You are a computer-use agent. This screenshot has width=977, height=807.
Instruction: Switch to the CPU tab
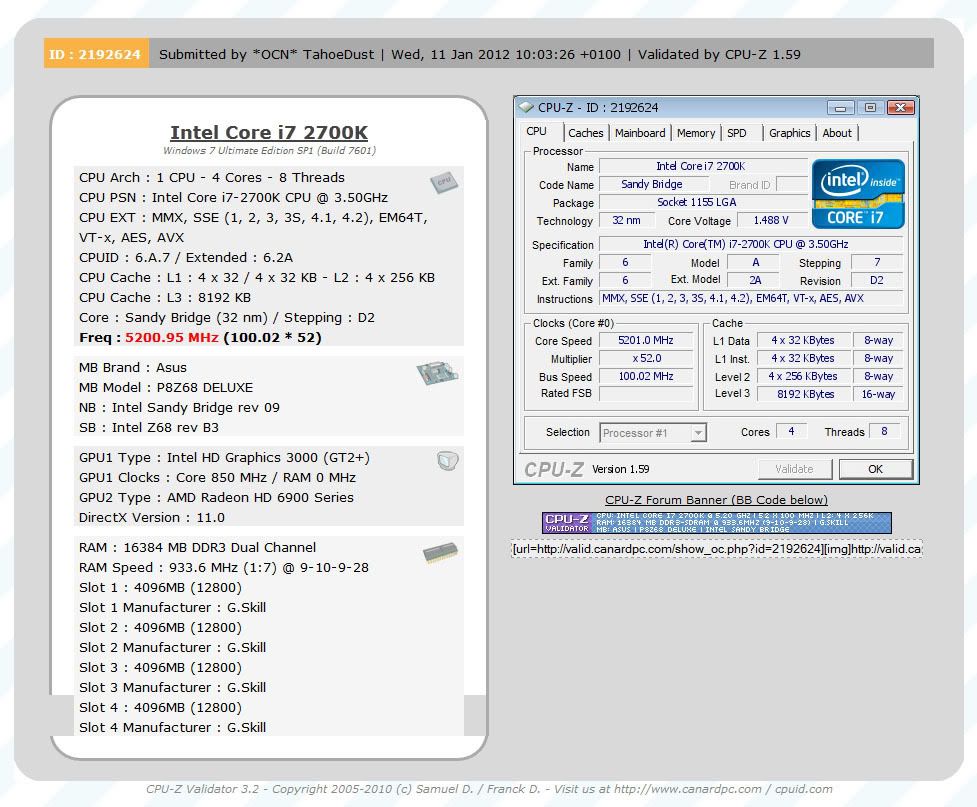pos(536,131)
